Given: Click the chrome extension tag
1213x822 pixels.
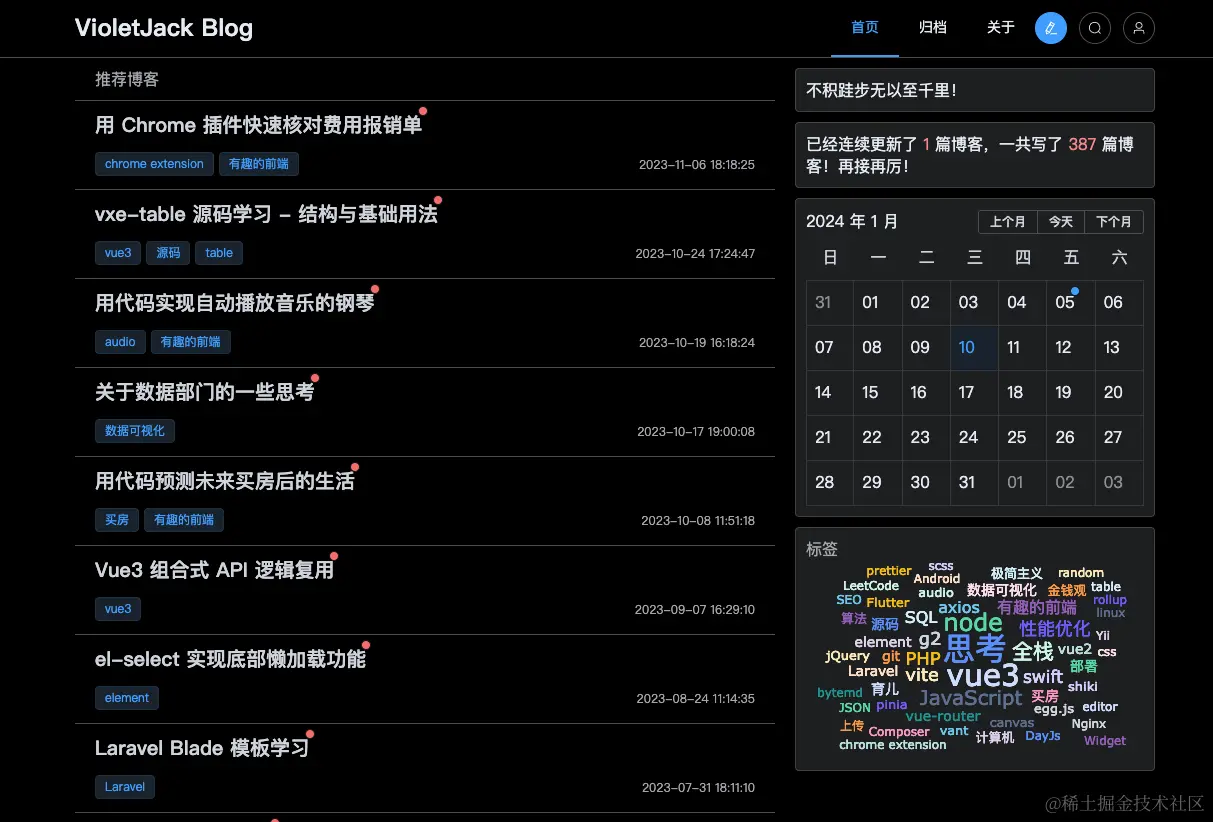Looking at the screenshot, I should (154, 163).
